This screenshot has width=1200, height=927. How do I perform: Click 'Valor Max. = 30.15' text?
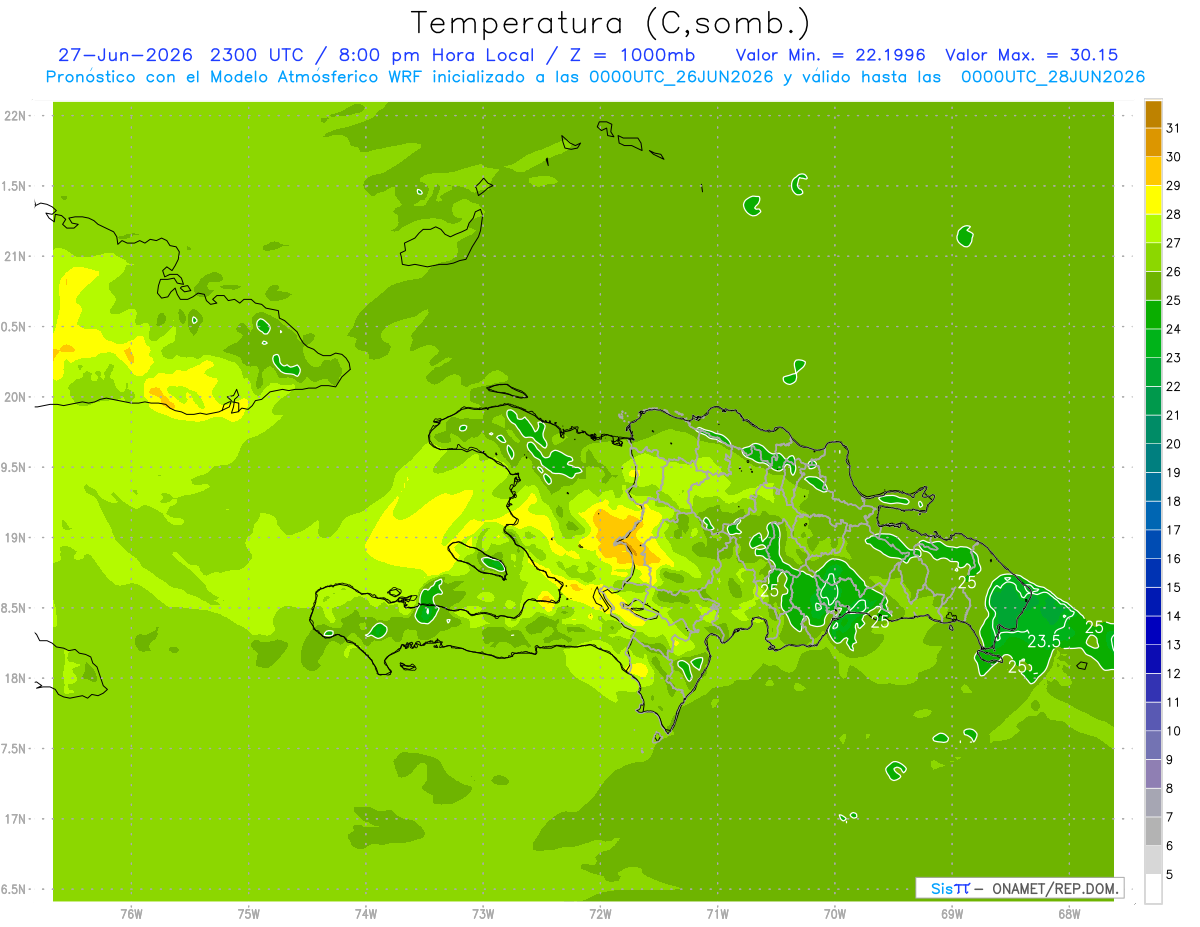tap(1032, 55)
